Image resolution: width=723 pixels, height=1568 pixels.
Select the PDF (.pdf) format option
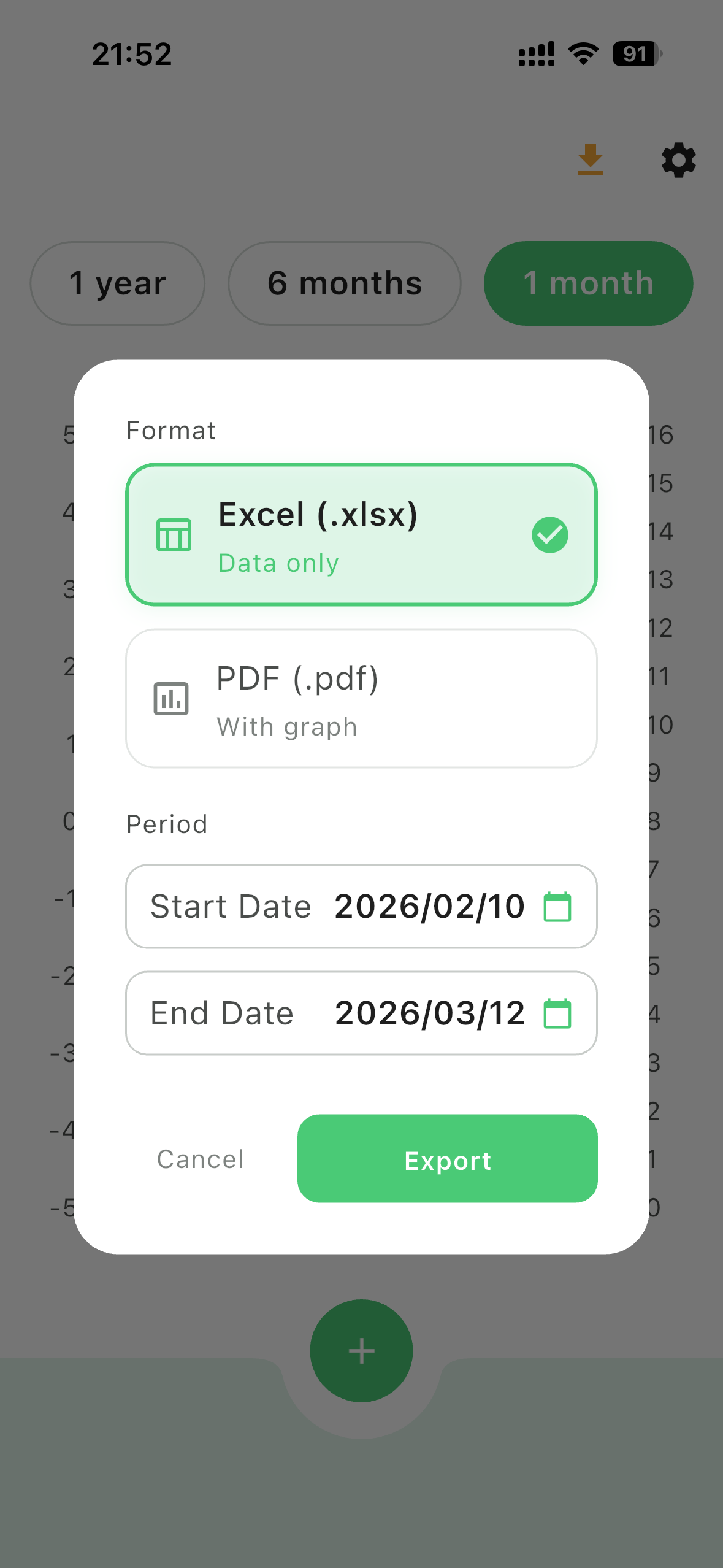point(361,698)
